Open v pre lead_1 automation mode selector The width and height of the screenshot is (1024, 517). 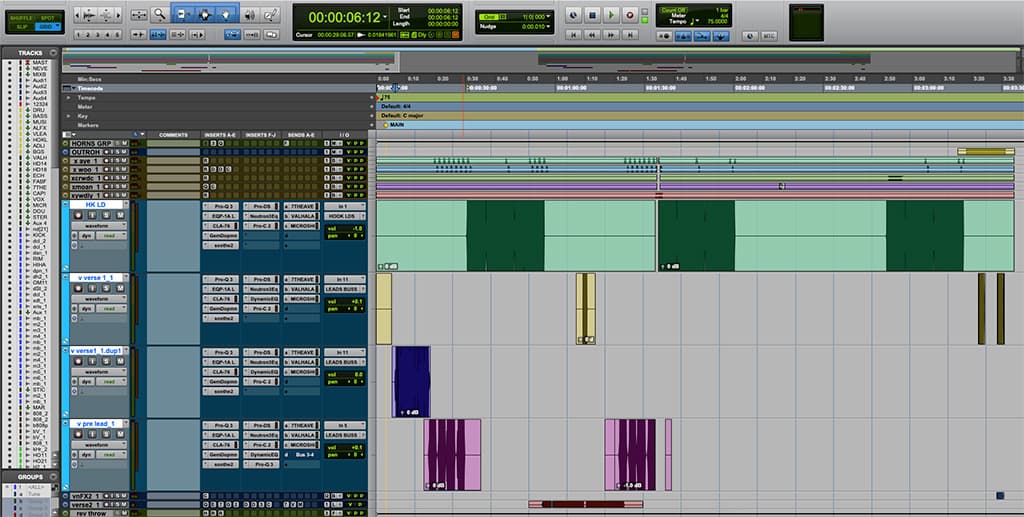[x=112, y=455]
